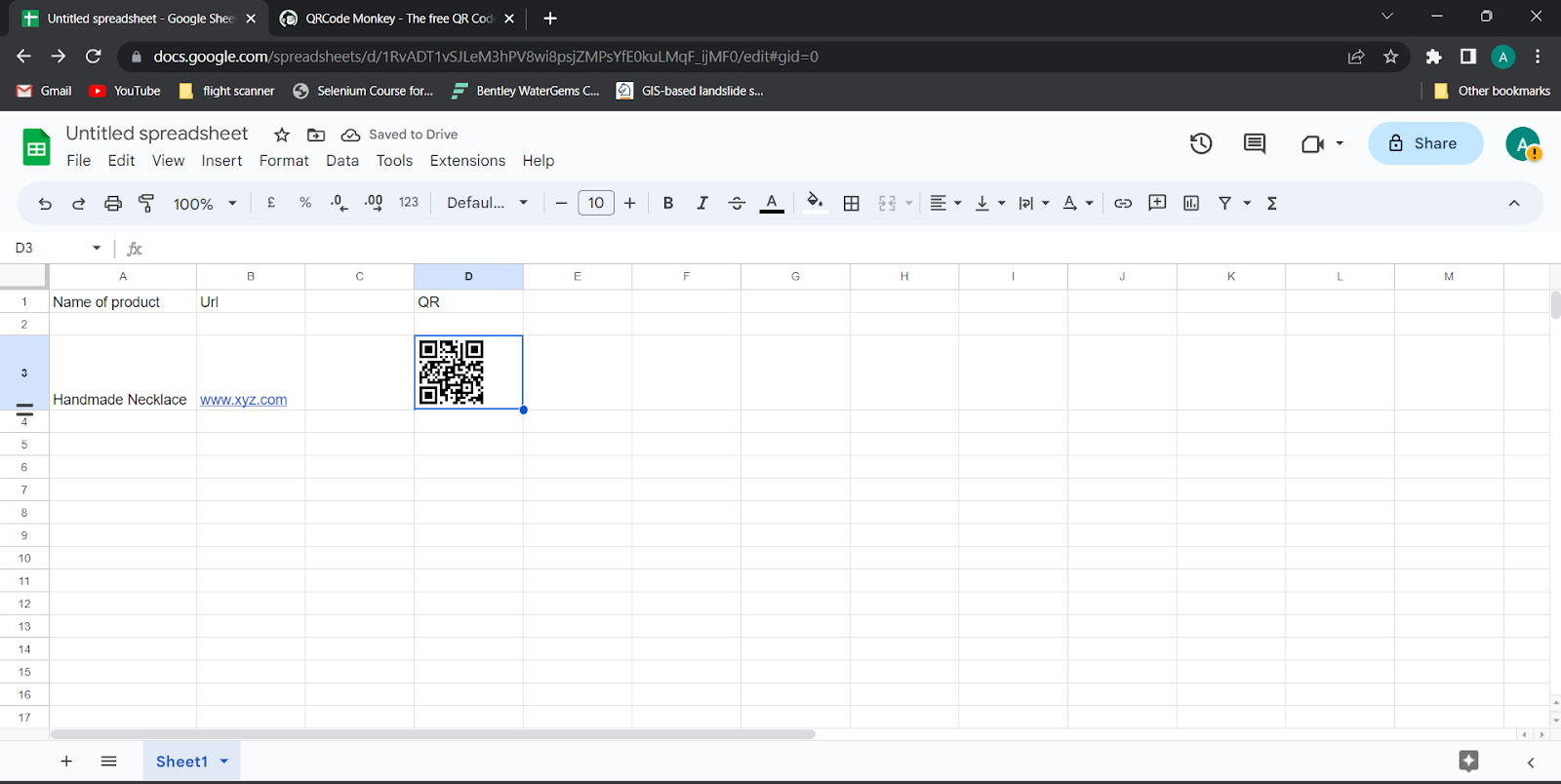The image size is (1561, 784).
Task: Open the Default font dropdown
Action: click(487, 203)
